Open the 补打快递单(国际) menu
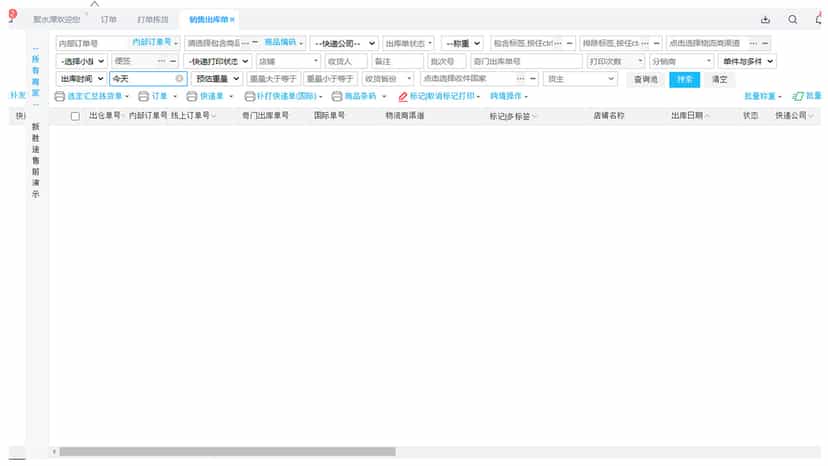This screenshot has height=466, width=828. tap(289, 96)
